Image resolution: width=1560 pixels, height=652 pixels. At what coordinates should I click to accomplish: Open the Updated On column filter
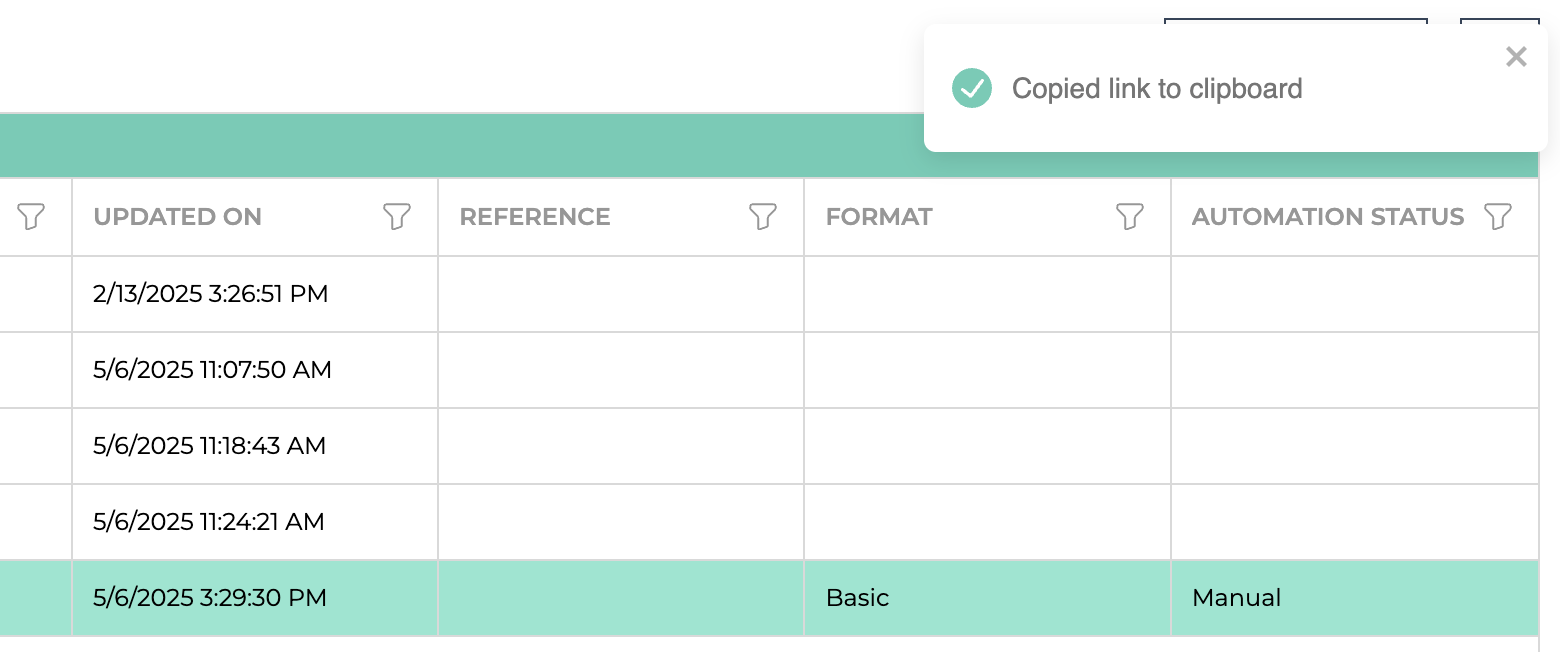coord(397,216)
